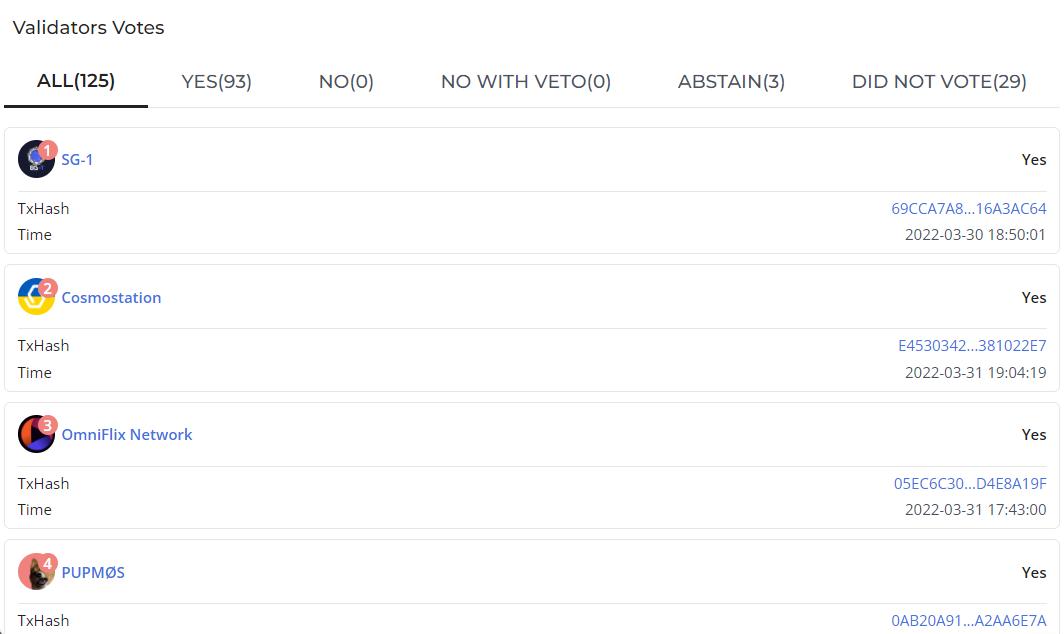The image size is (1064, 634).
Task: Open the PUPMØS validator link
Action: click(x=93, y=573)
